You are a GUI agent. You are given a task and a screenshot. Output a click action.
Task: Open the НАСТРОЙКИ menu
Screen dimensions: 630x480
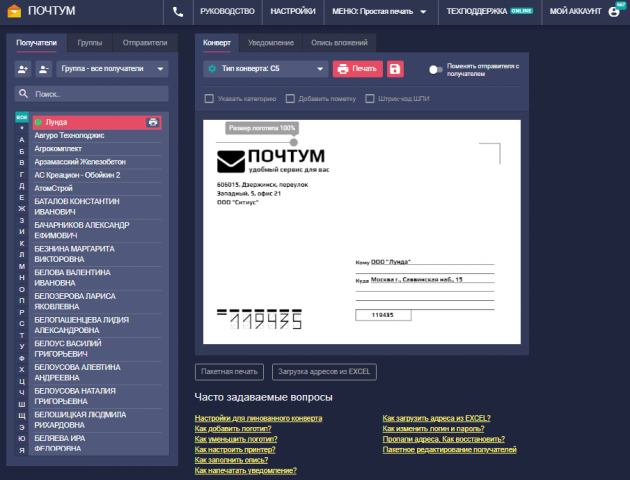tap(293, 12)
